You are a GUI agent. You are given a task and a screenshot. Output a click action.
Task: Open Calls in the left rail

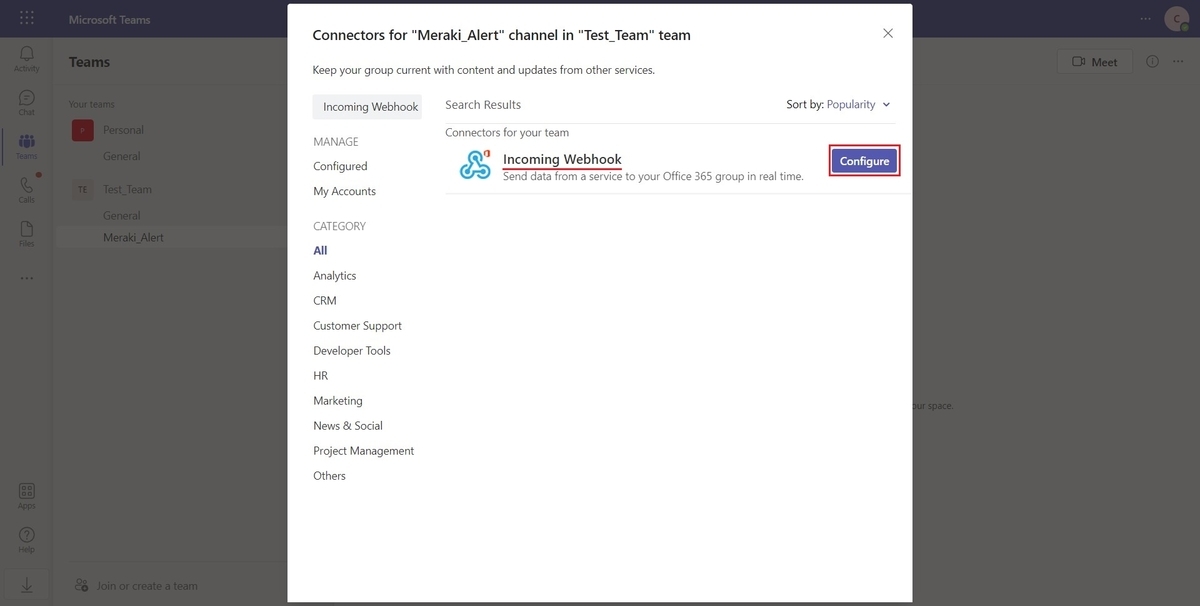26,190
